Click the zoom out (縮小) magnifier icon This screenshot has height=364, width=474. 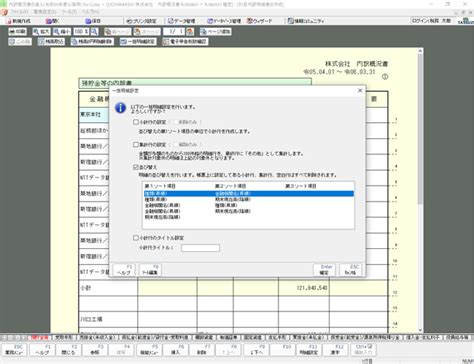click(x=57, y=32)
